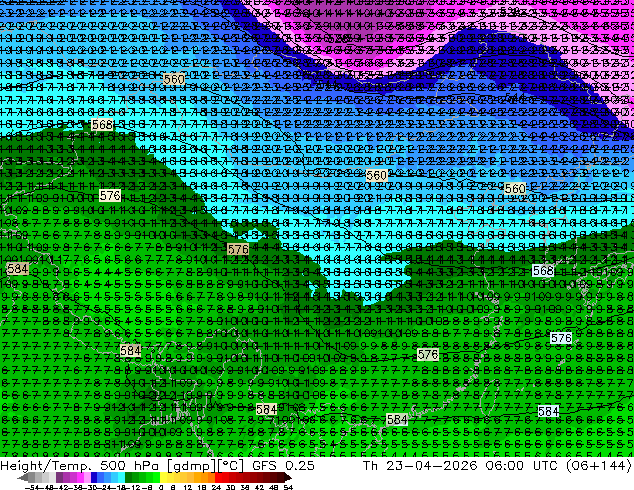Click the "(06+144)" forecast hour text
Image resolution: width=634 pixels, height=490 pixels.
click(598, 466)
